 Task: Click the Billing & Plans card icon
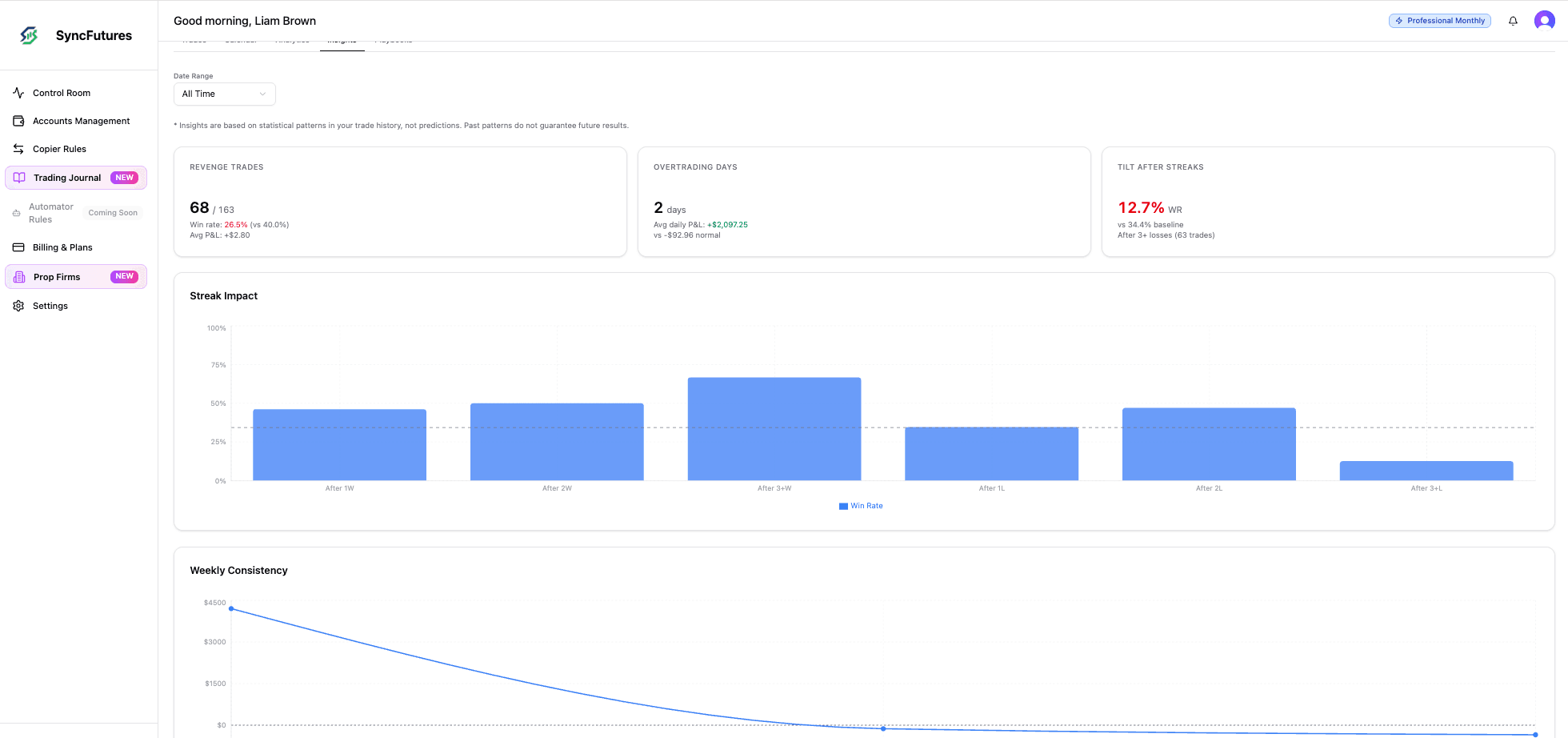18,247
